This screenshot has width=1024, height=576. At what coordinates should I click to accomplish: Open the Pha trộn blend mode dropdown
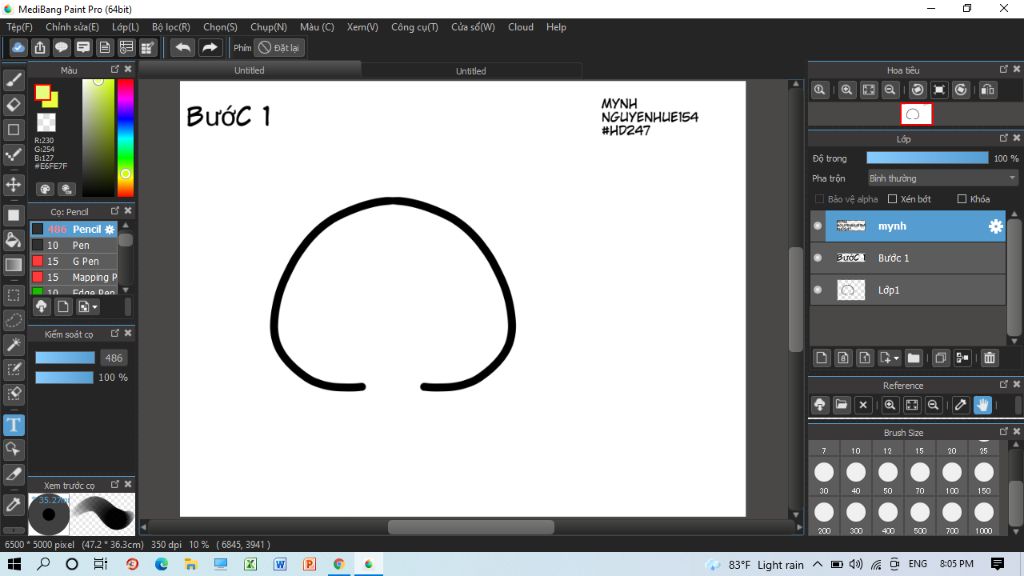[x=942, y=178]
